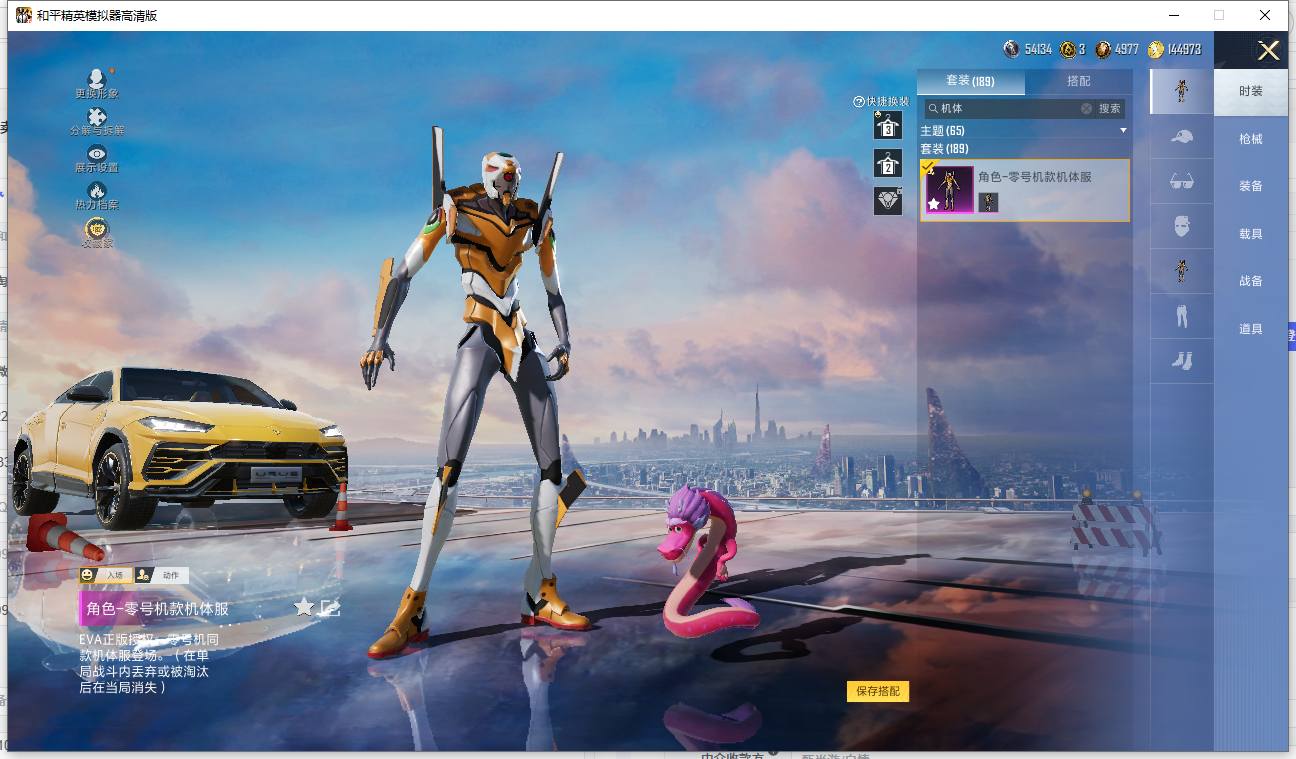
Task: Select the face mask category icon
Action: 1181,226
